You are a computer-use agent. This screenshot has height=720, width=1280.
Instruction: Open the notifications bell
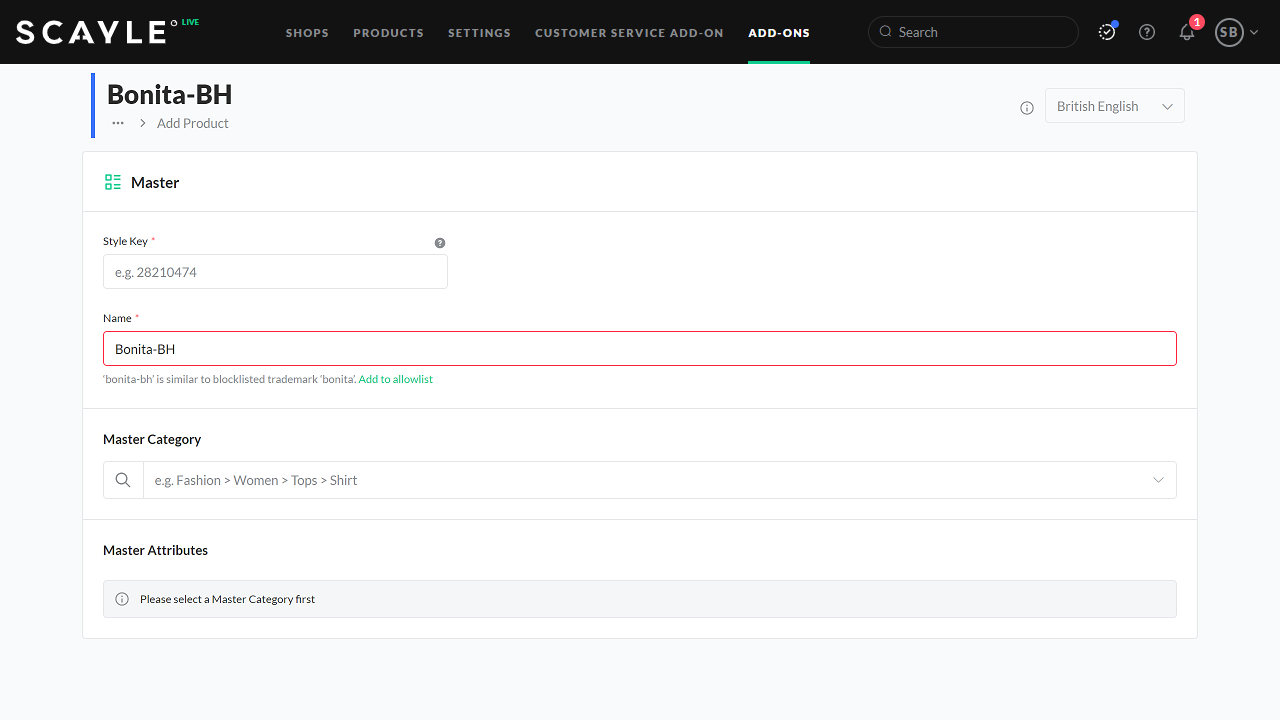click(1187, 32)
